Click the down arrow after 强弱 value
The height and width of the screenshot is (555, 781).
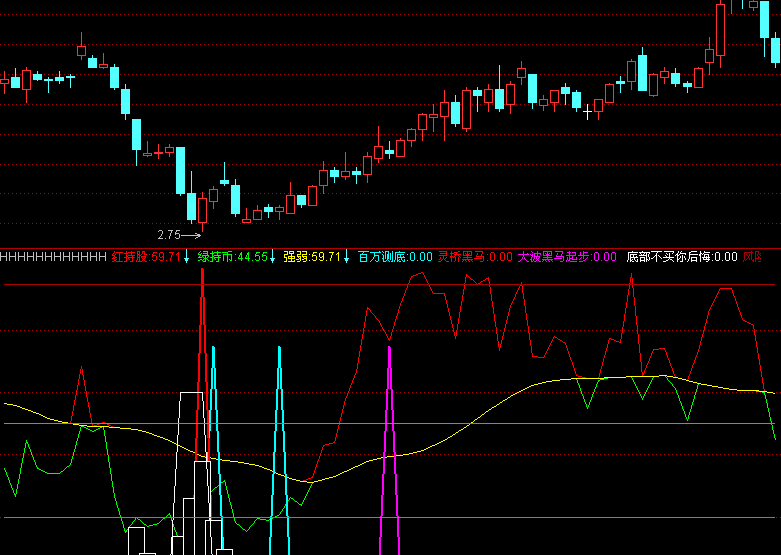coord(347,257)
